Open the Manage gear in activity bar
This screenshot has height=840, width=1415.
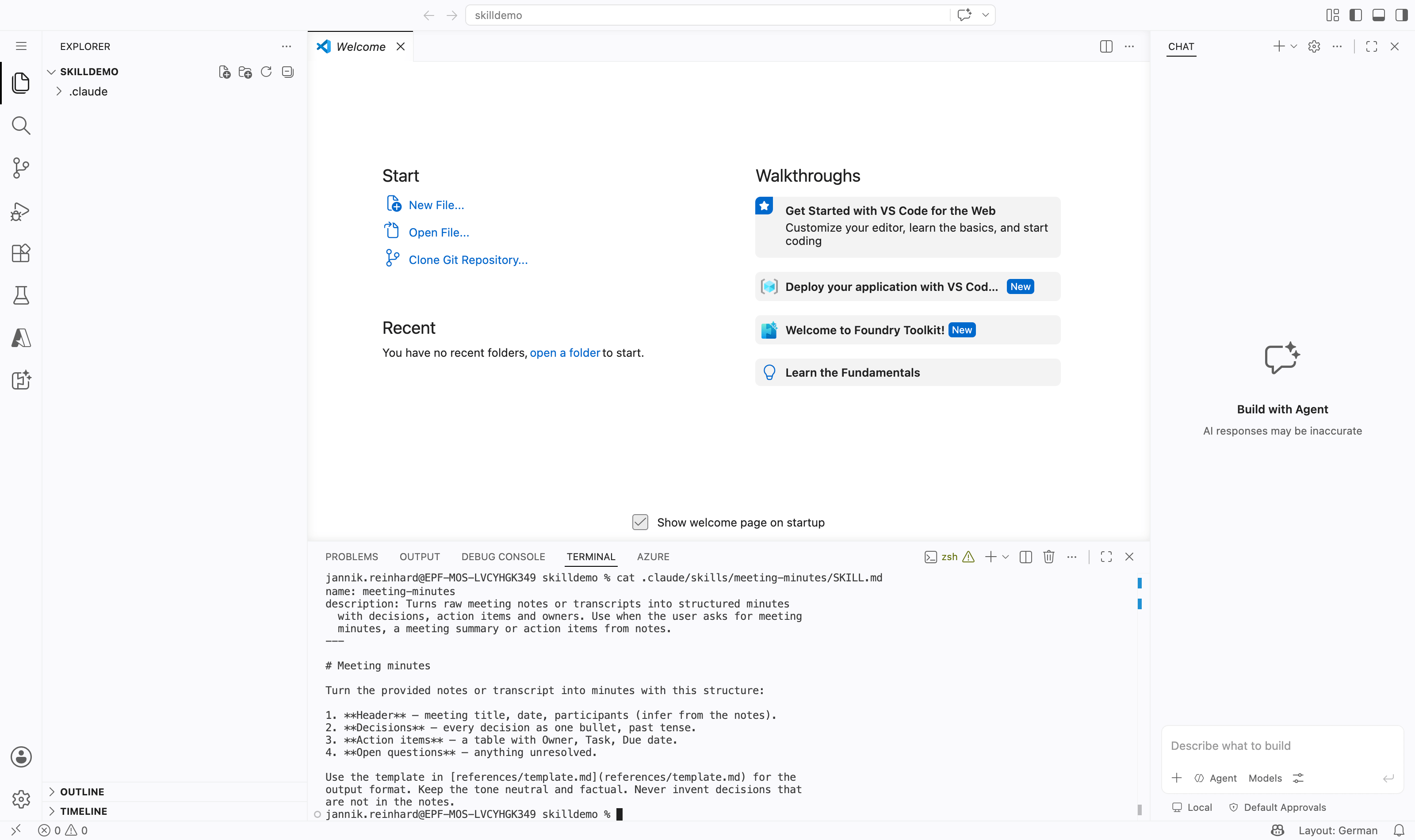(x=21, y=799)
